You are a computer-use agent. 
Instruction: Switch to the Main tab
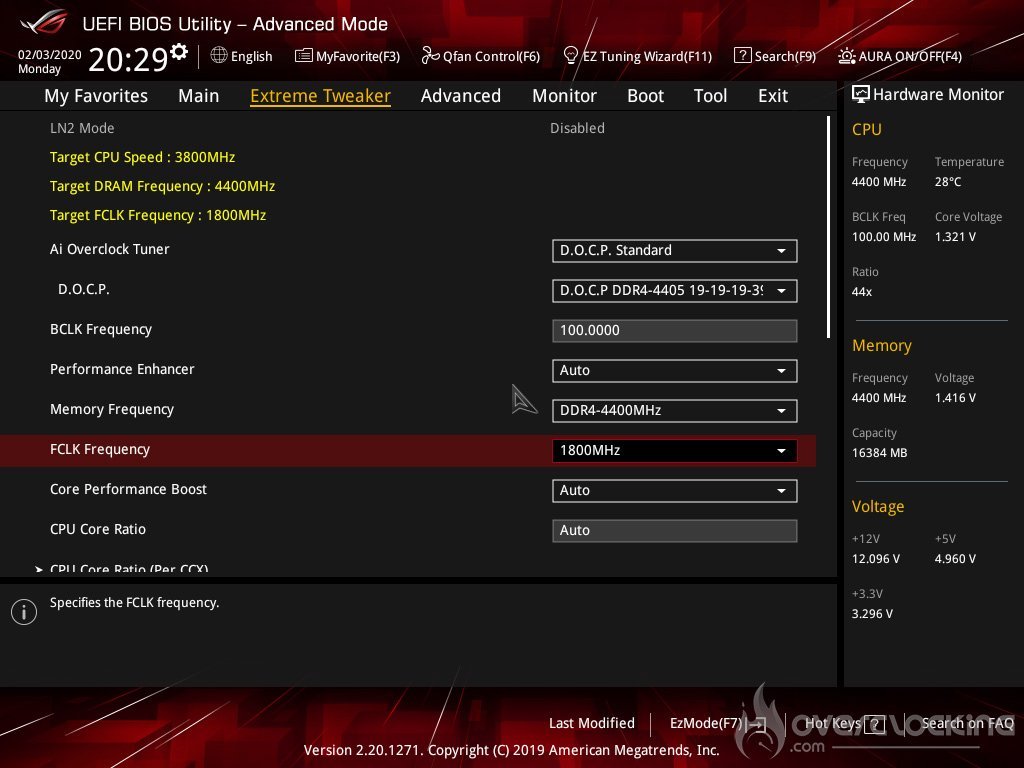pos(199,96)
